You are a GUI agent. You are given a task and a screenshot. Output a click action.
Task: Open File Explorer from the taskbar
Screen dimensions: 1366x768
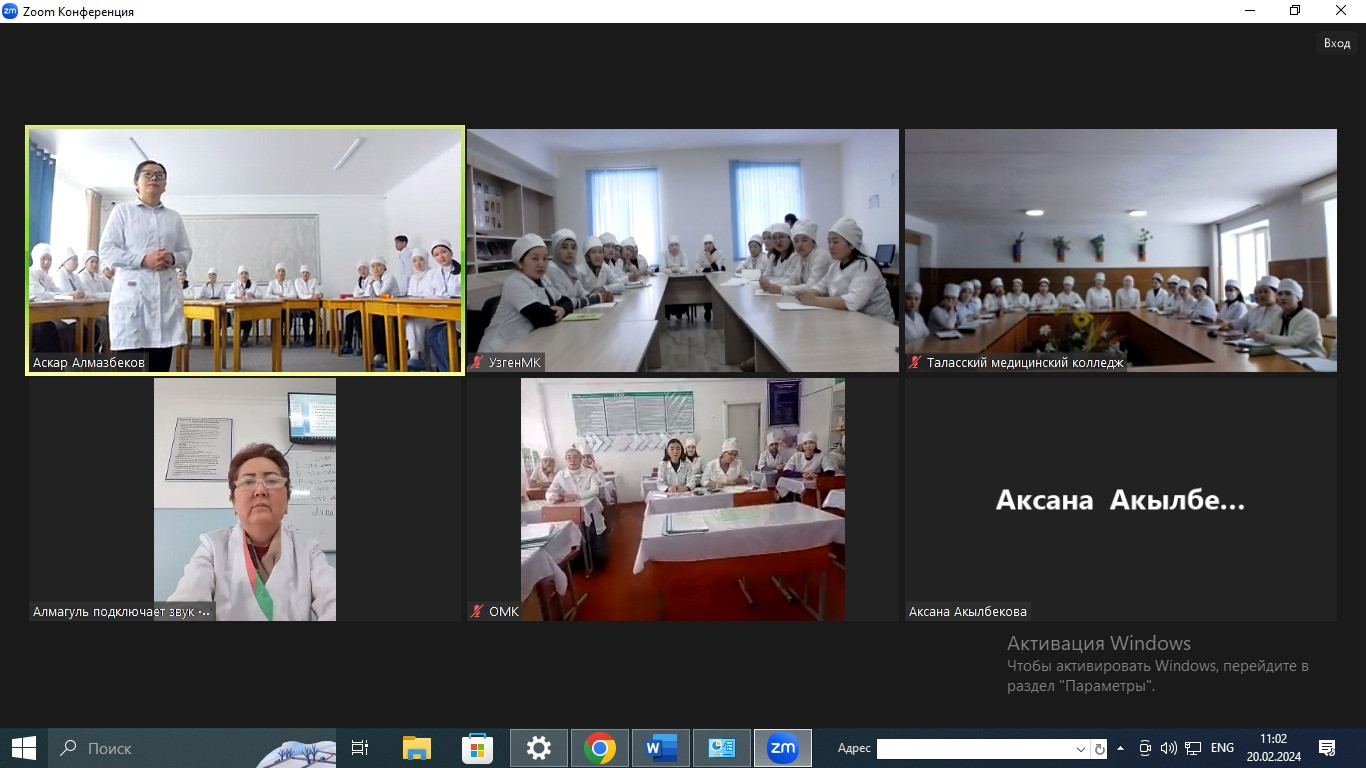(x=416, y=748)
